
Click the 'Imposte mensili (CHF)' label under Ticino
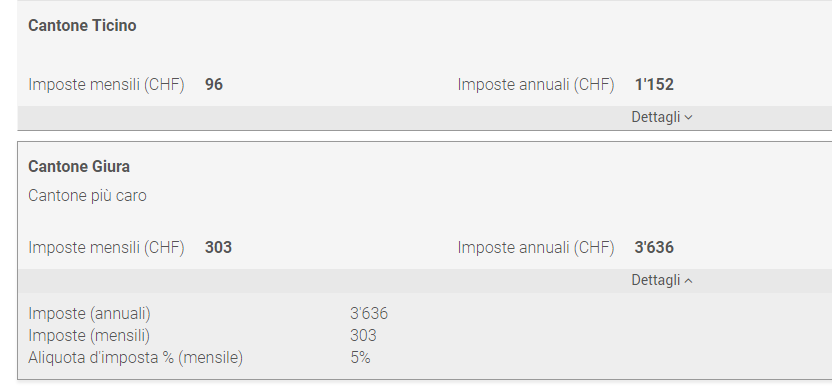point(106,85)
